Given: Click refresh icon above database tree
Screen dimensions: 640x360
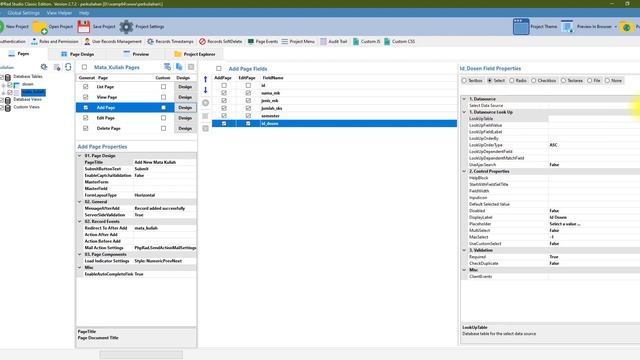Looking at the screenshot, I should [x=68, y=67].
